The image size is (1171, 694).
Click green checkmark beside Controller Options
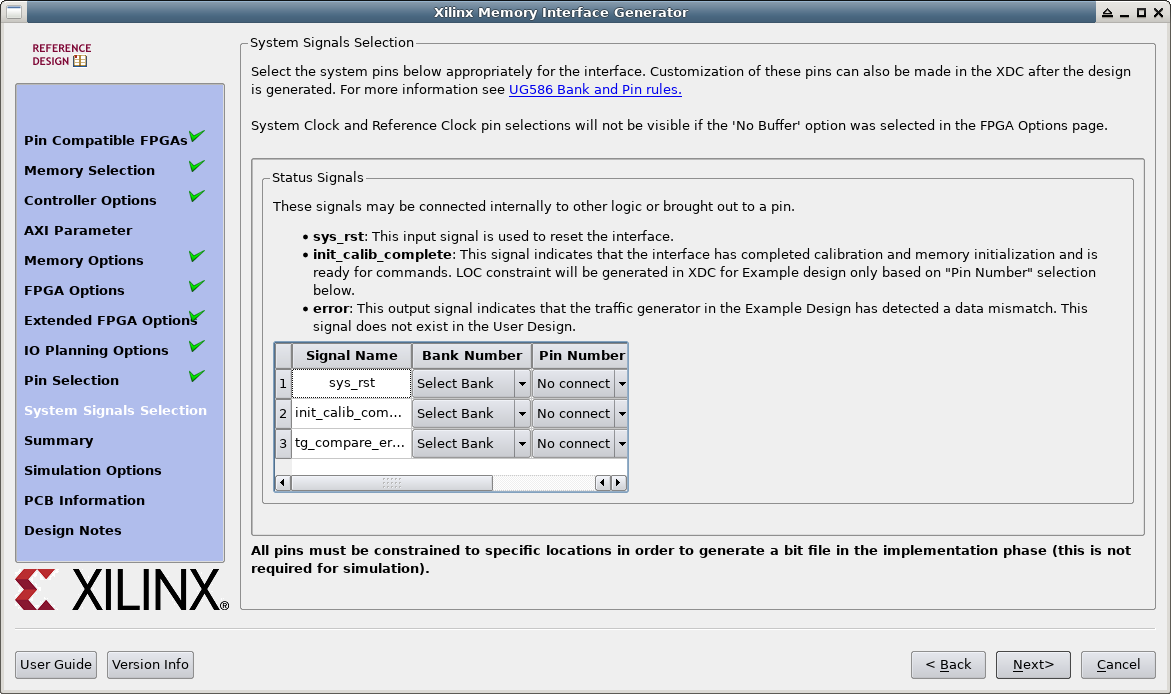coord(197,196)
